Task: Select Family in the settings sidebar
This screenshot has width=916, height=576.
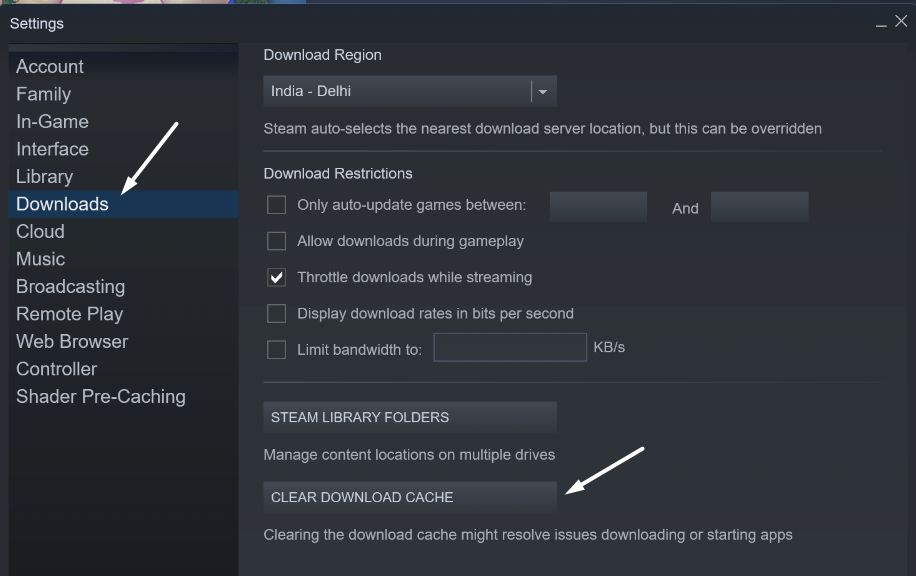Action: 44,94
